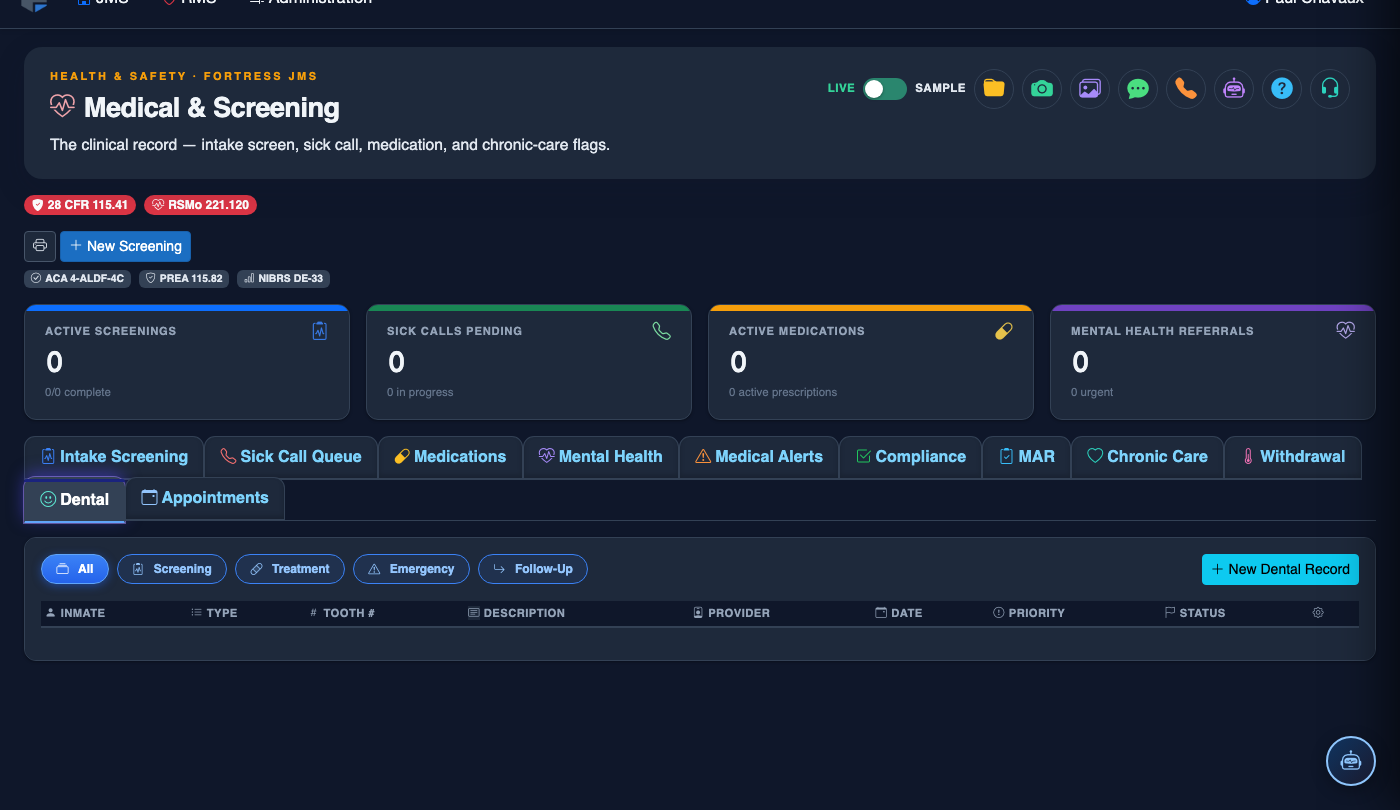
Task: Click the RSMo 221.120 red badge
Action: pyautogui.click(x=201, y=205)
